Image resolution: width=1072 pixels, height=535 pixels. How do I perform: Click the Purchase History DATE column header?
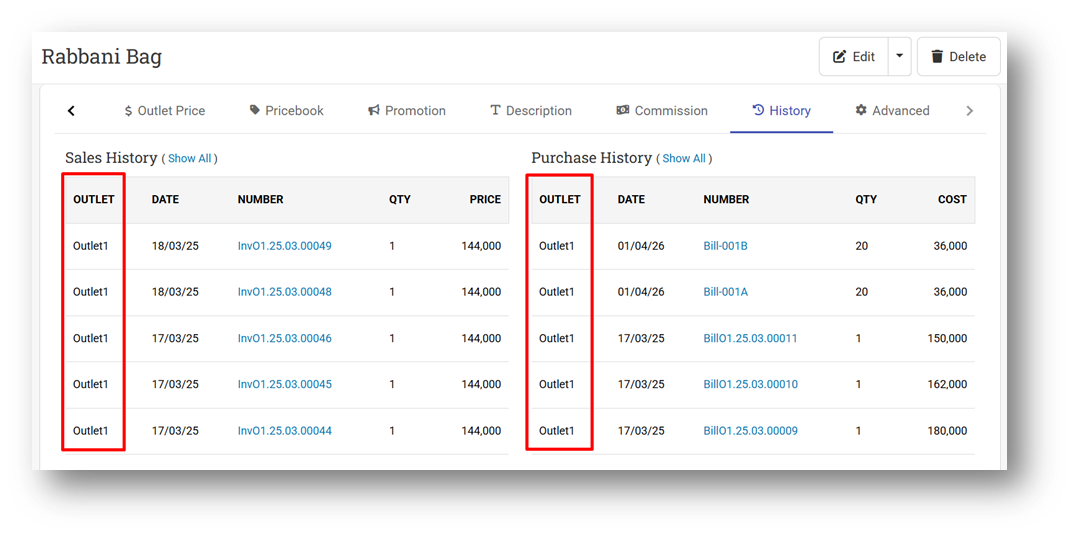631,200
